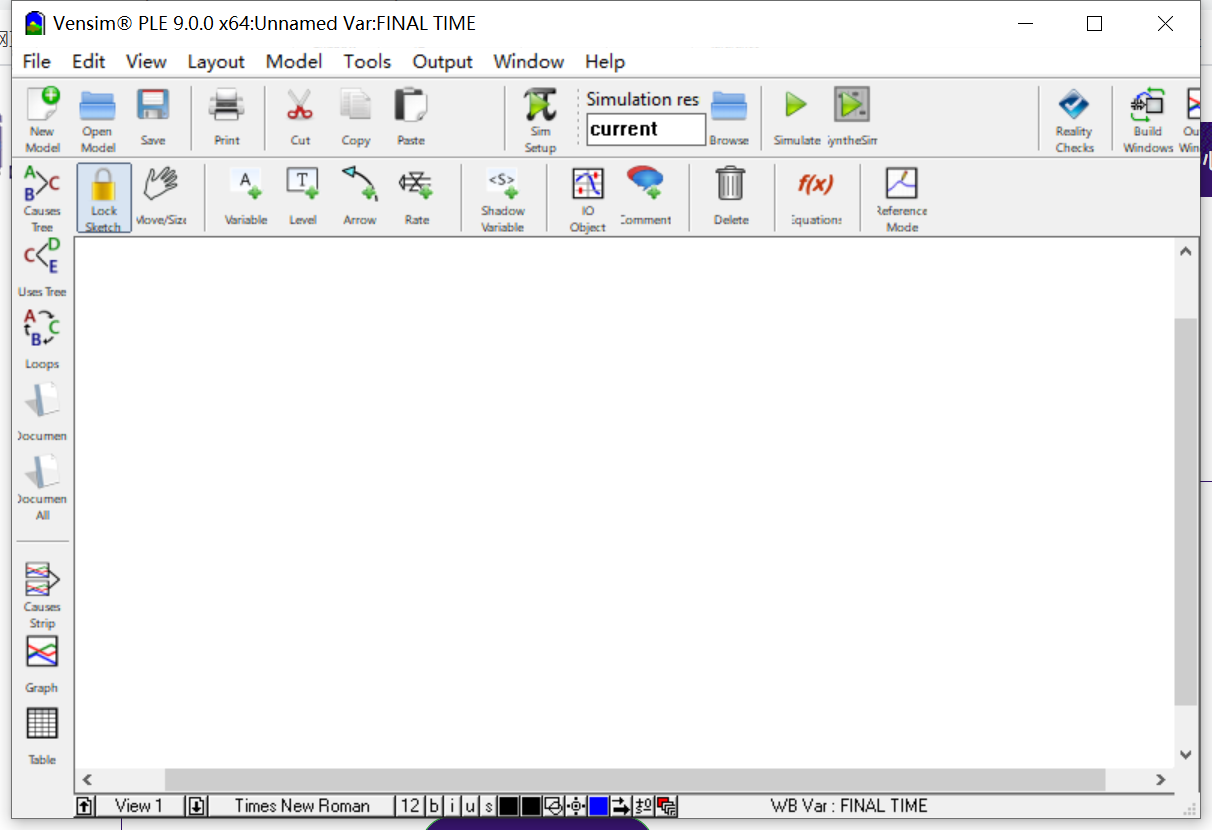Open the File menu
This screenshot has height=830, width=1212.
point(37,61)
